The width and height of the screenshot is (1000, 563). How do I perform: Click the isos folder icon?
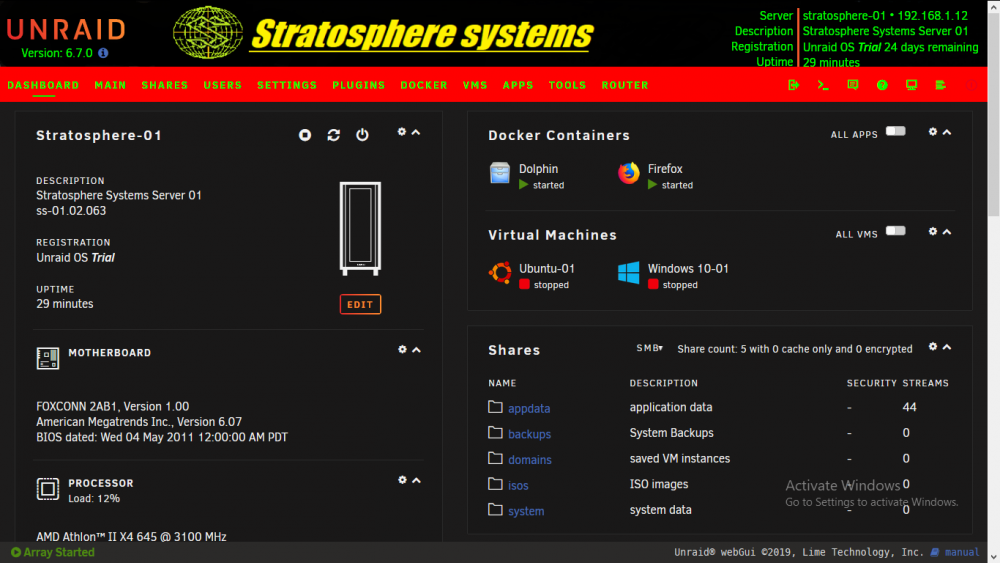(496, 483)
